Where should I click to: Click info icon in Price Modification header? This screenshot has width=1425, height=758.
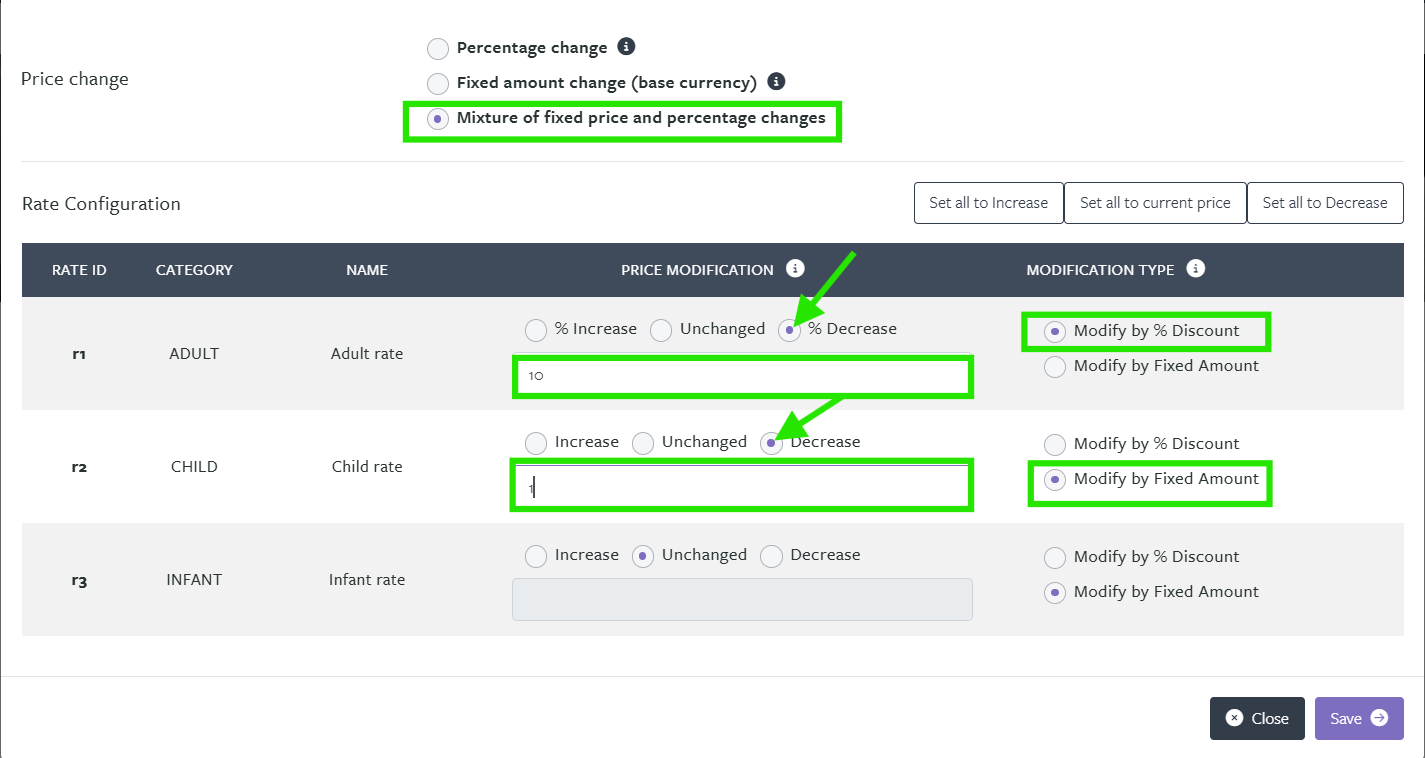795,268
